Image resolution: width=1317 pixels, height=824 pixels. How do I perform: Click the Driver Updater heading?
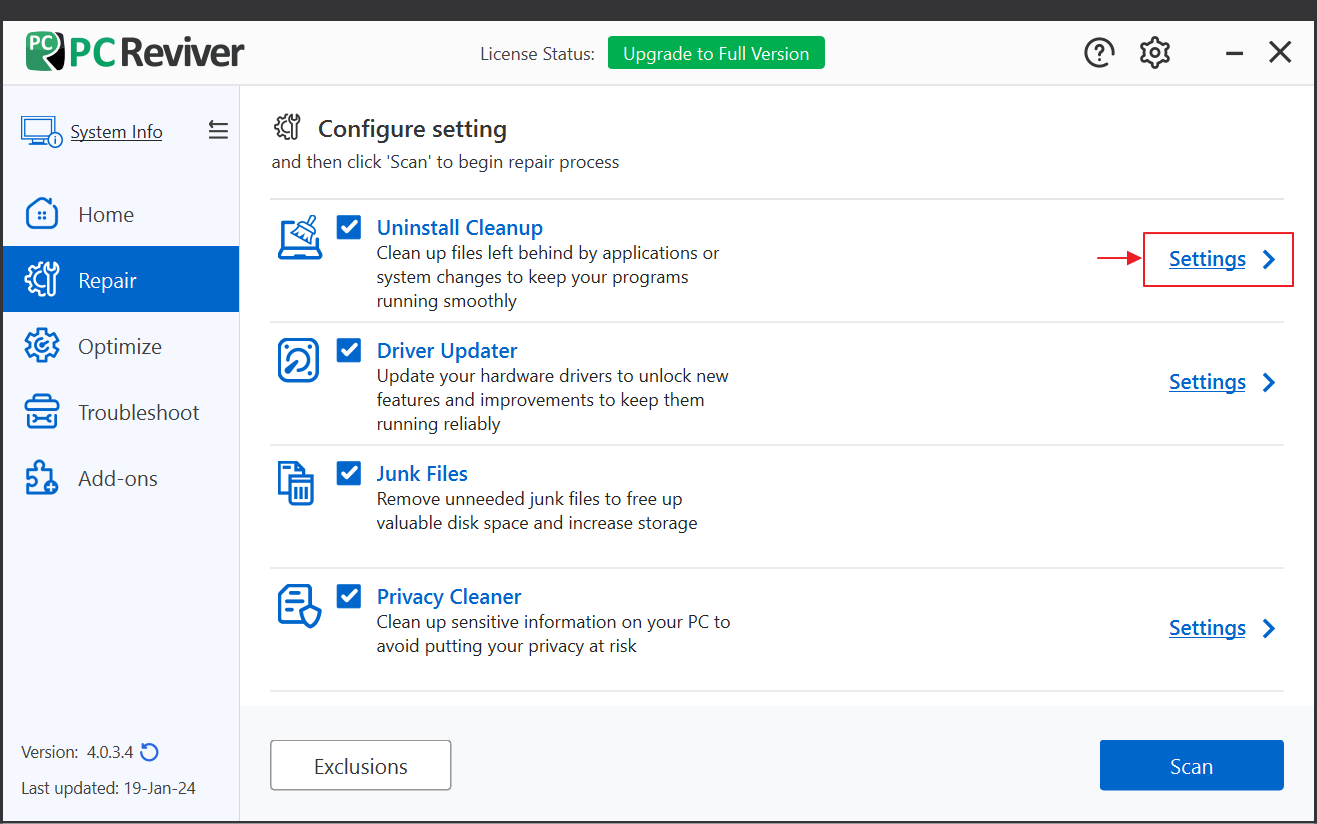click(447, 351)
